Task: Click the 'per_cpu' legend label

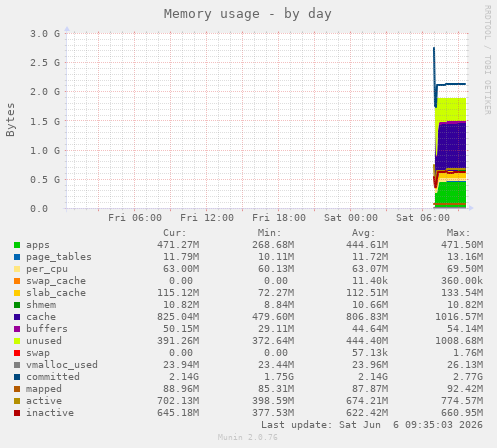Action: coord(47,269)
